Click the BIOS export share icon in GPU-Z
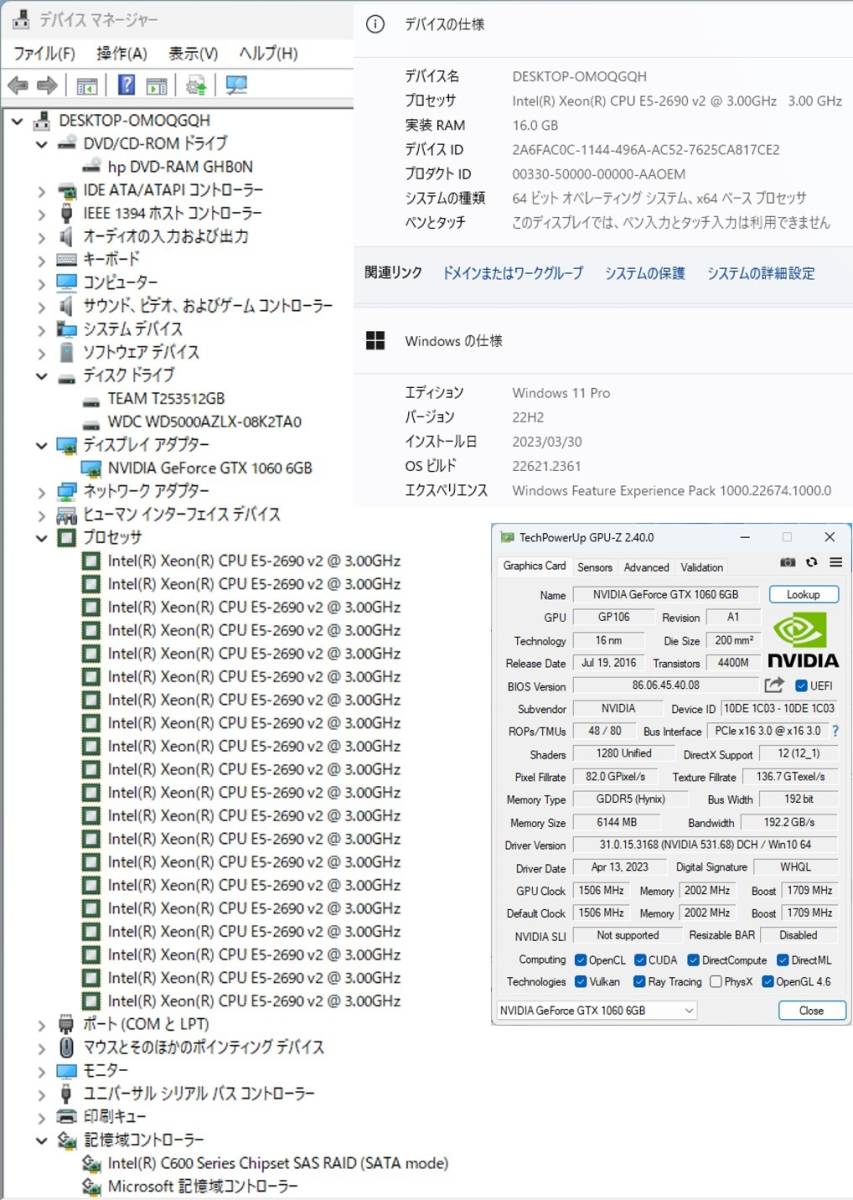The width and height of the screenshot is (853, 1200). (x=774, y=686)
